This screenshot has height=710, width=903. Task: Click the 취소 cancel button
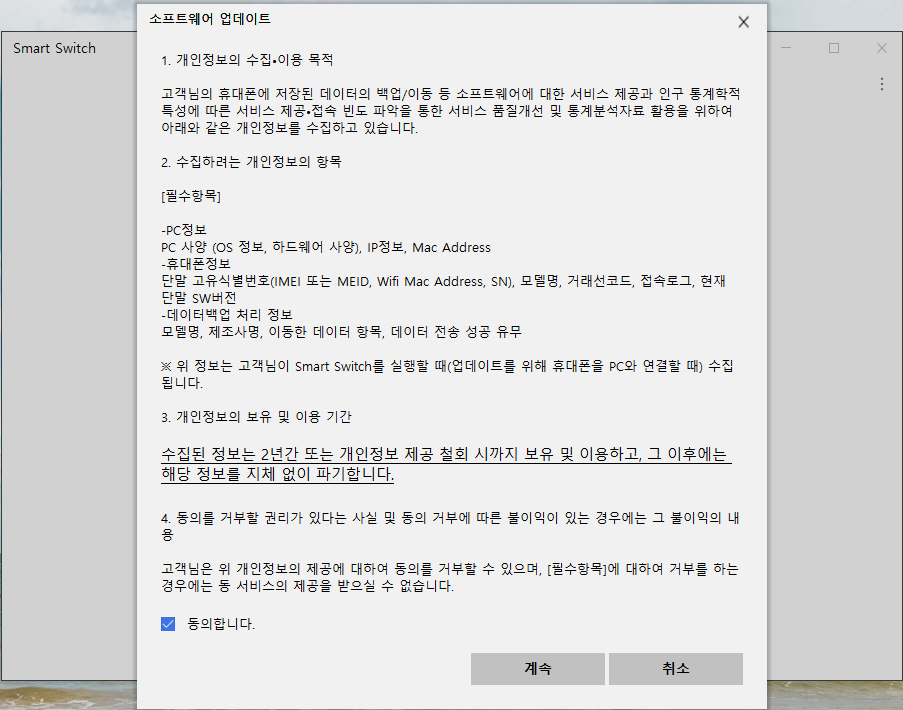[x=676, y=669]
